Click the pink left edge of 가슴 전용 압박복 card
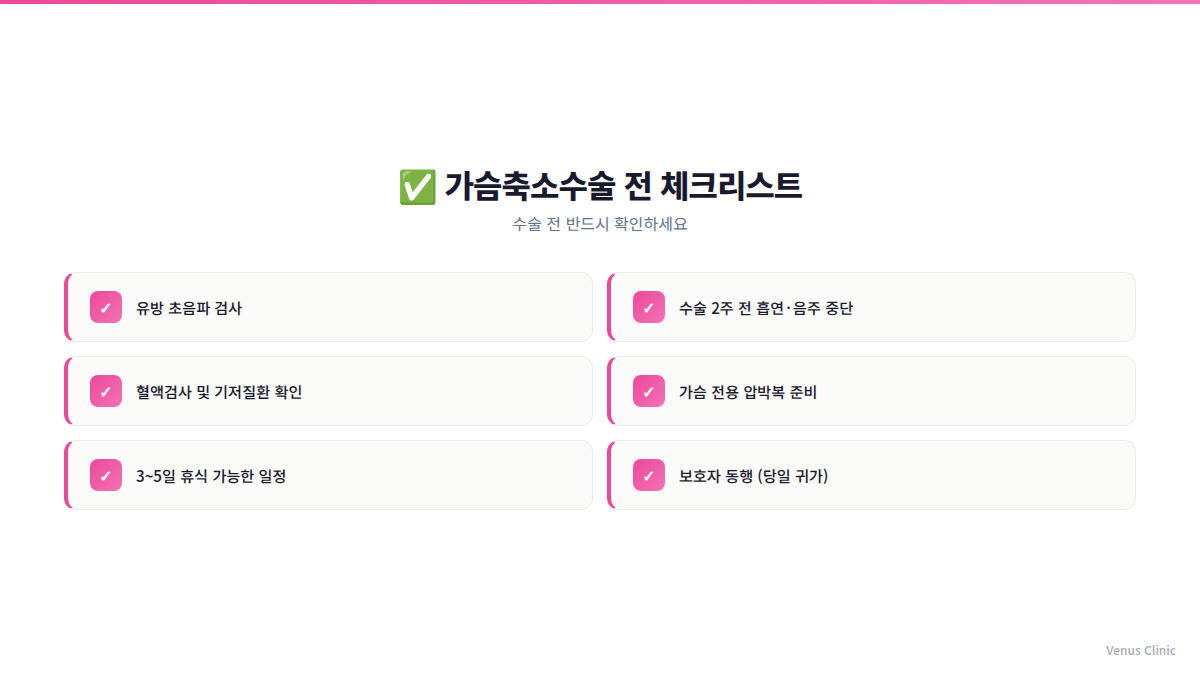This screenshot has width=1200, height=675. 610,391
